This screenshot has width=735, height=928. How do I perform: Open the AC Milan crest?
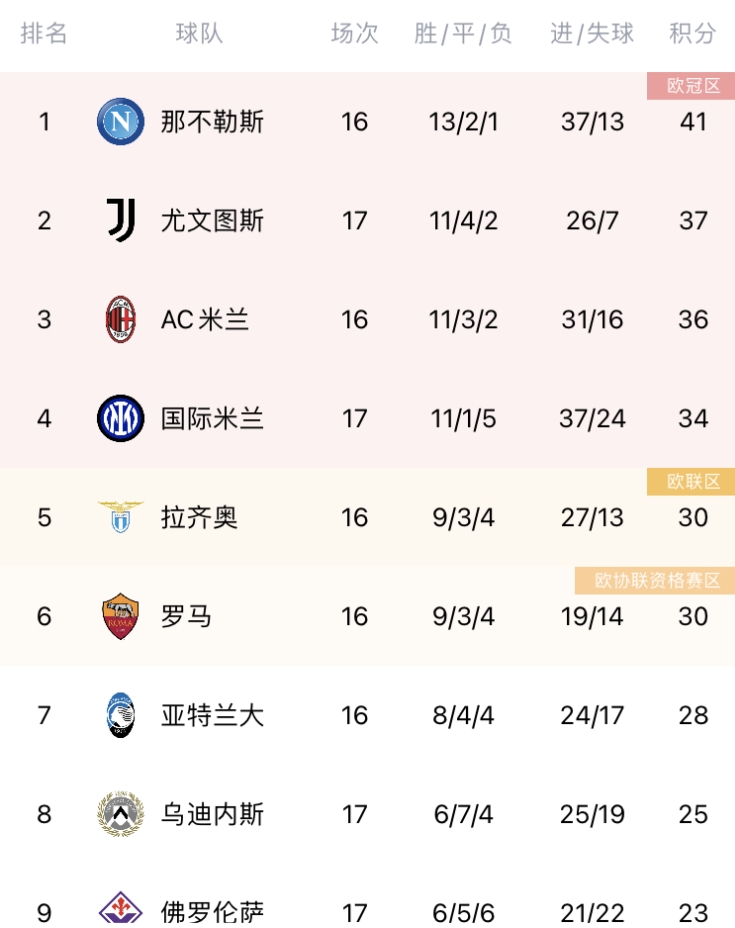pos(121,320)
